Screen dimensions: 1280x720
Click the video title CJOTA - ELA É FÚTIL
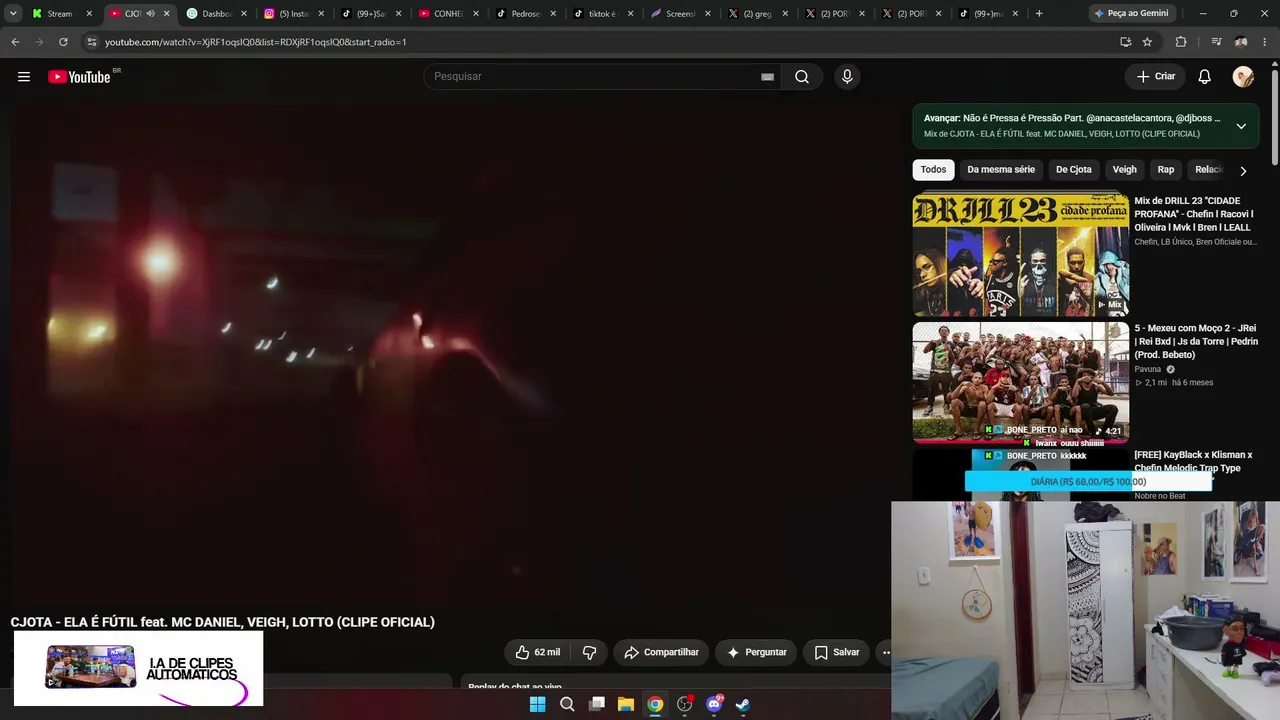click(x=223, y=622)
